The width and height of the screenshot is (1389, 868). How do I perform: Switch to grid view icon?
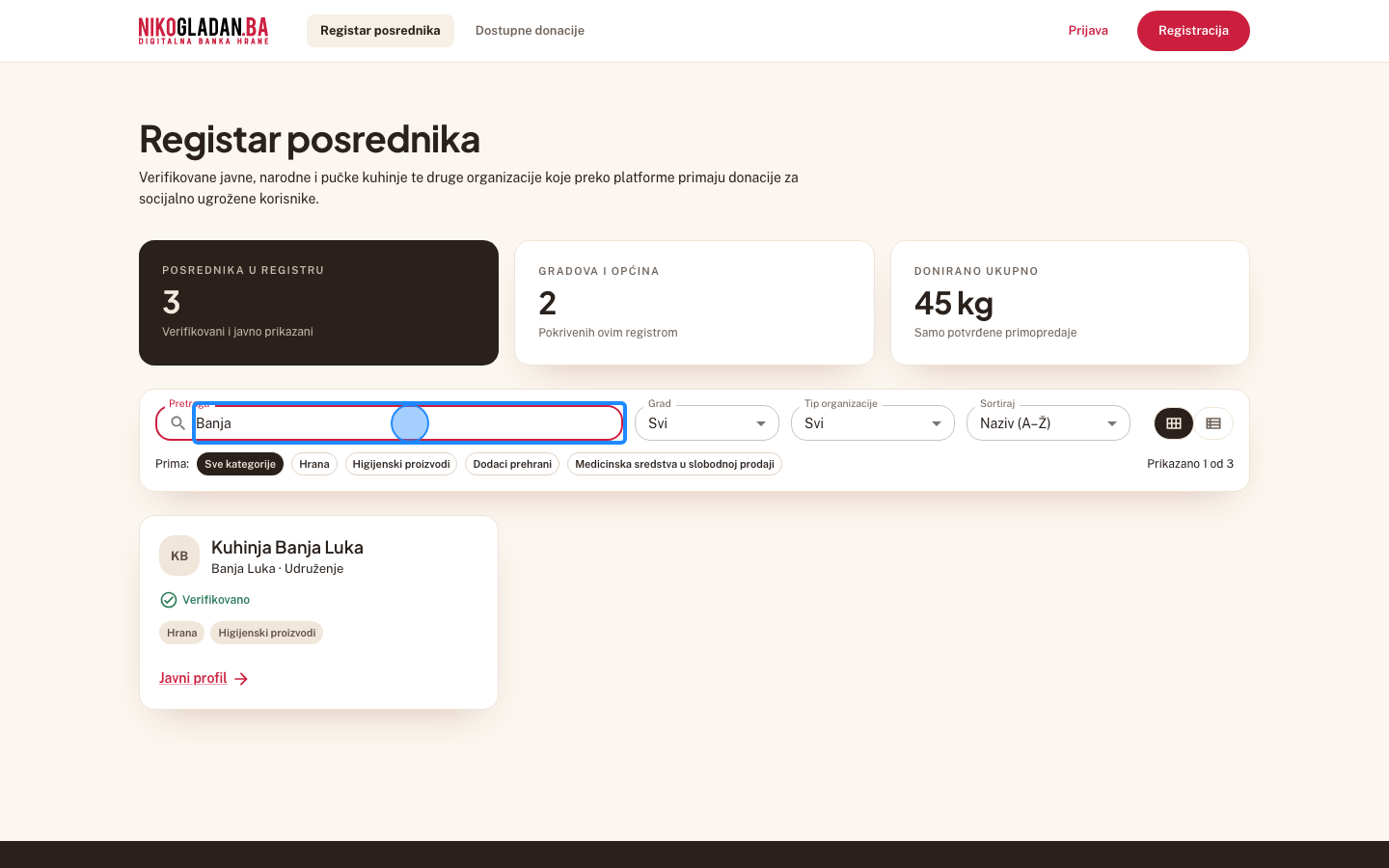tap(1174, 423)
